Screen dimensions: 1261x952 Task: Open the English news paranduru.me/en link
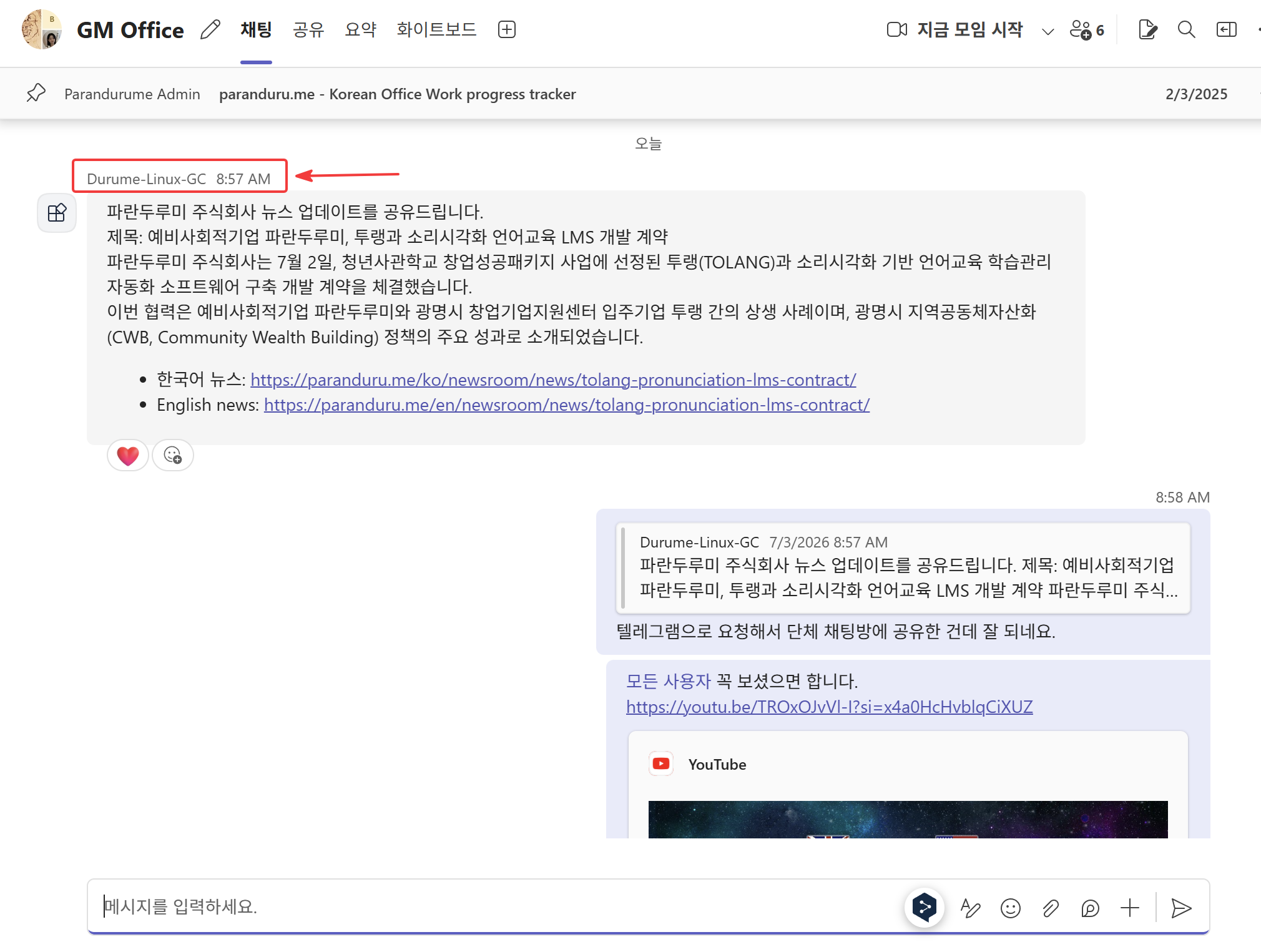(566, 405)
